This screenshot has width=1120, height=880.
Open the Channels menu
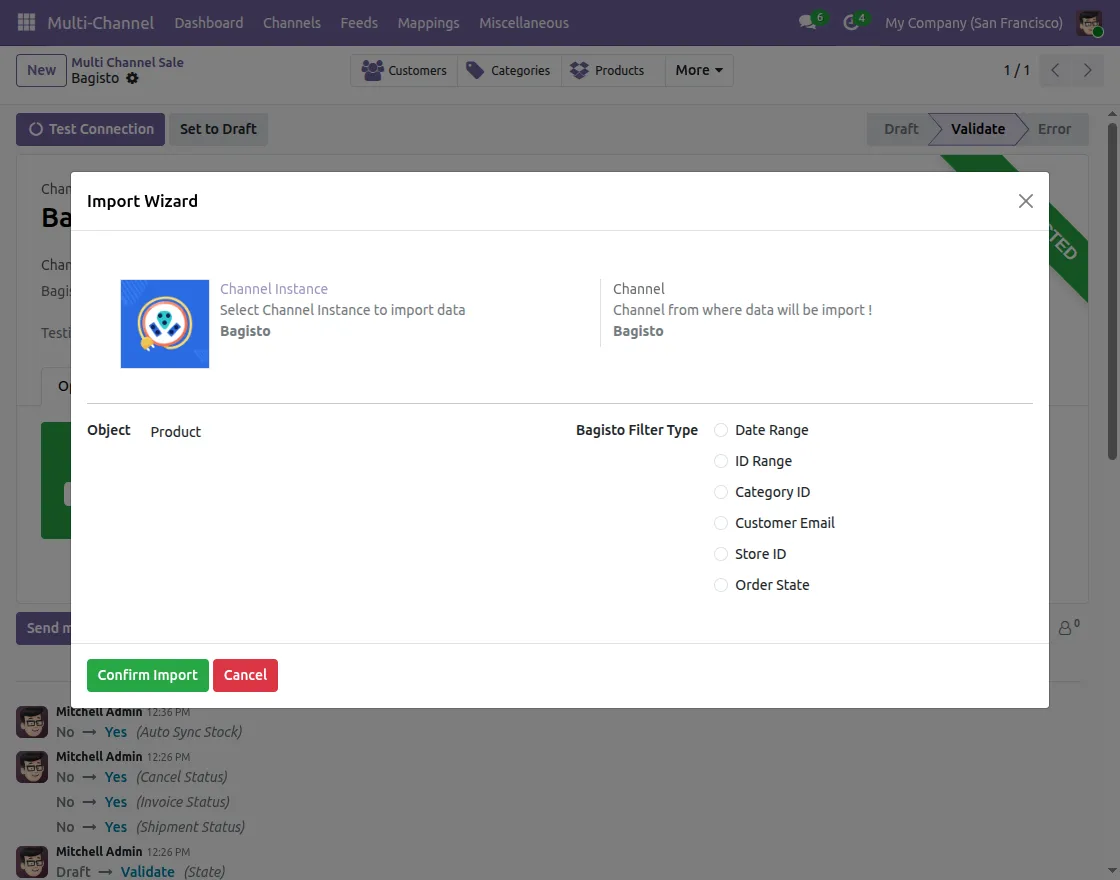coord(291,23)
